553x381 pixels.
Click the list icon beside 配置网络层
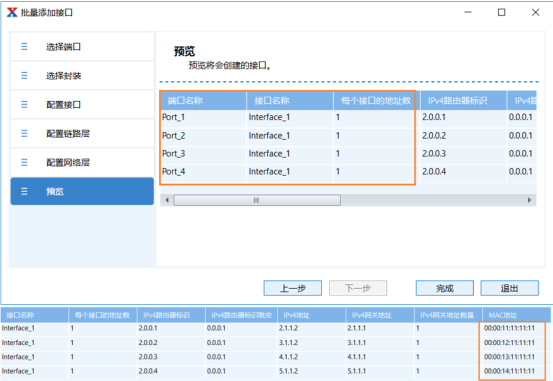pyautogui.click(x=24, y=162)
